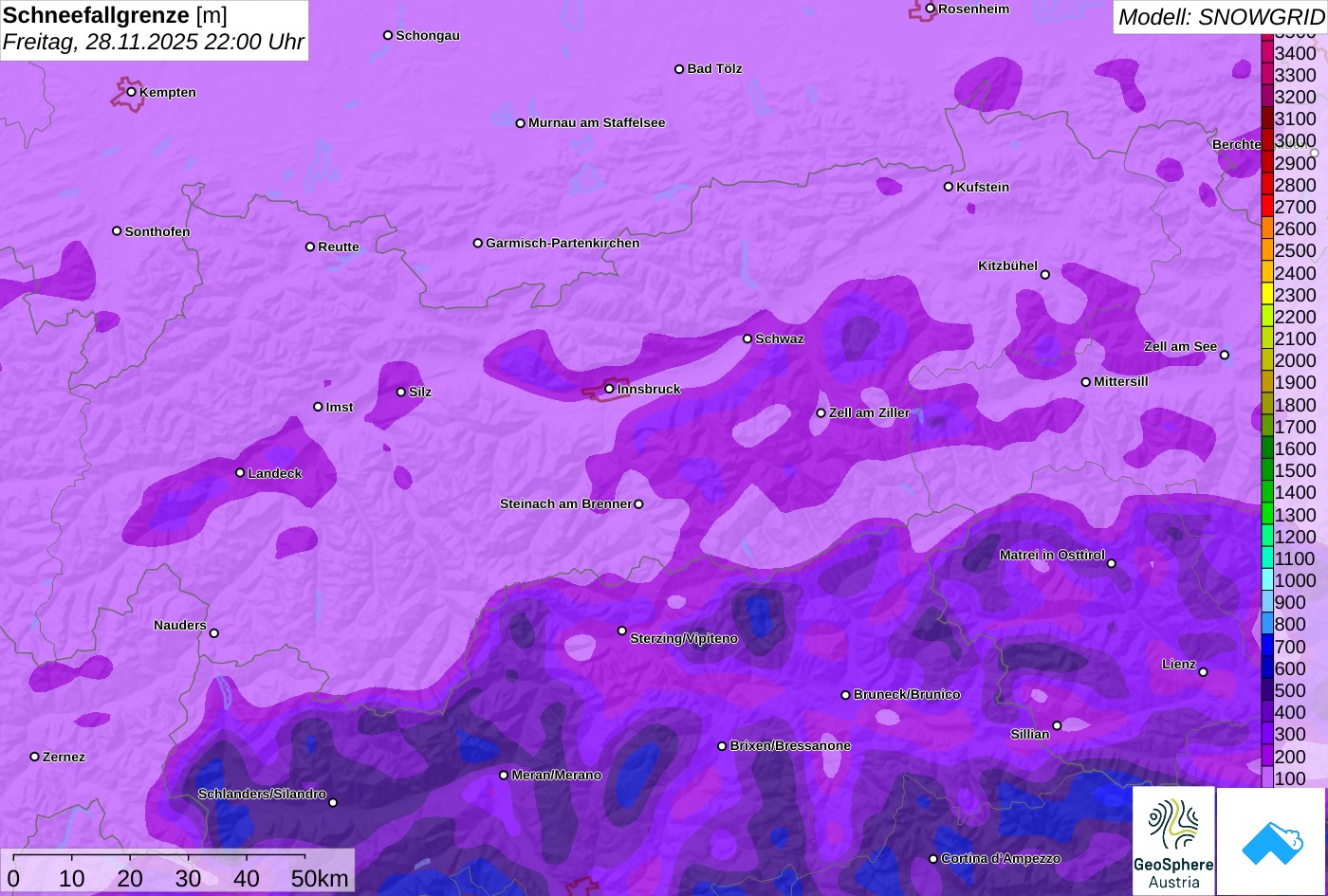Click the Garmisch-Partenkirchen marker dot
Screen dimensions: 1328x896
(x=478, y=243)
